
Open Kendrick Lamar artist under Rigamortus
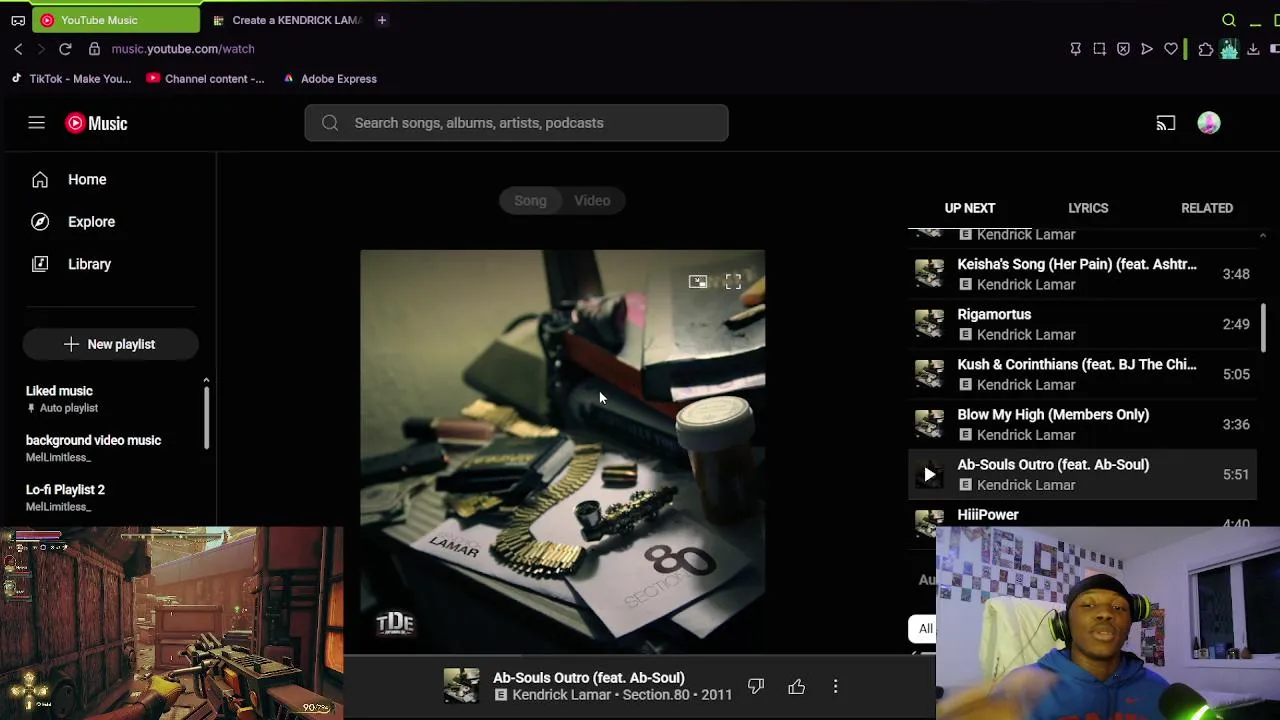pyautogui.click(x=1026, y=335)
